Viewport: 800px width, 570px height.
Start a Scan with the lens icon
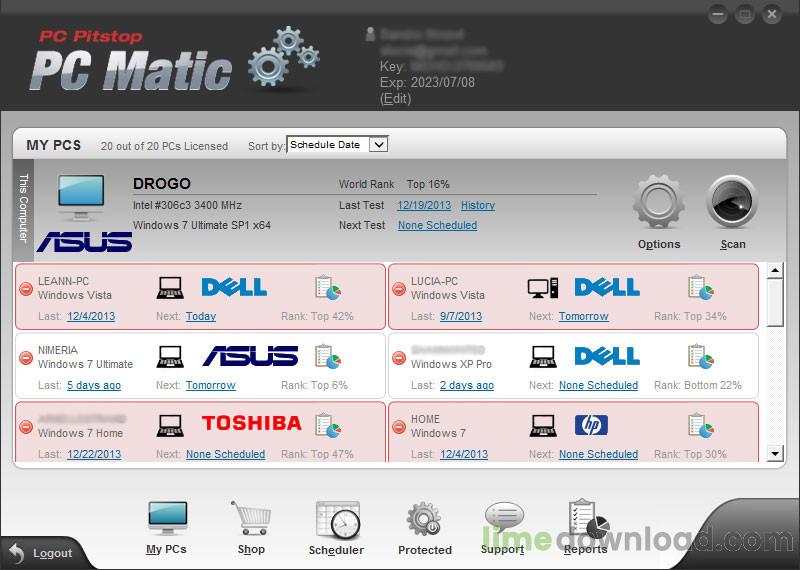click(x=732, y=201)
